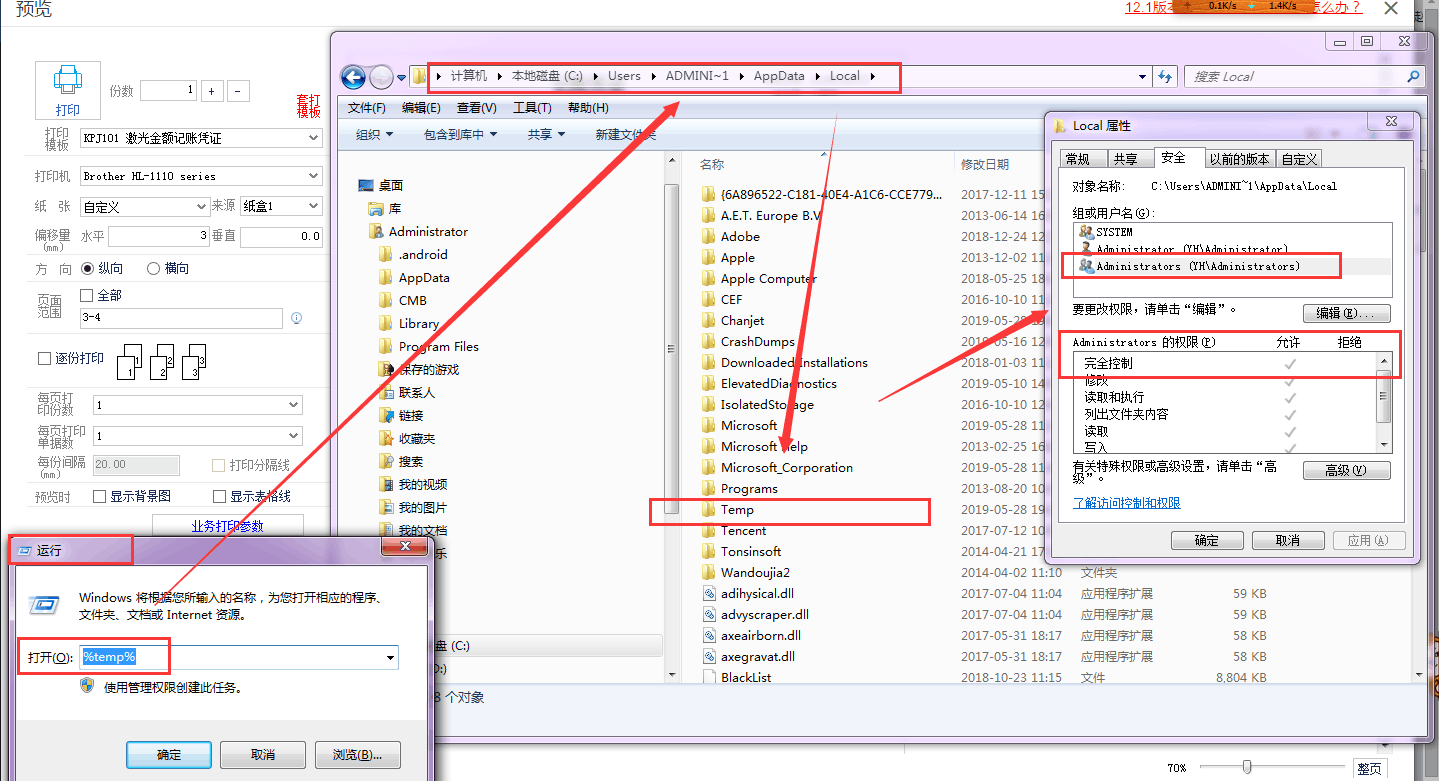Click the refresh icon beside address bar
The image size is (1439, 781).
(1164, 76)
